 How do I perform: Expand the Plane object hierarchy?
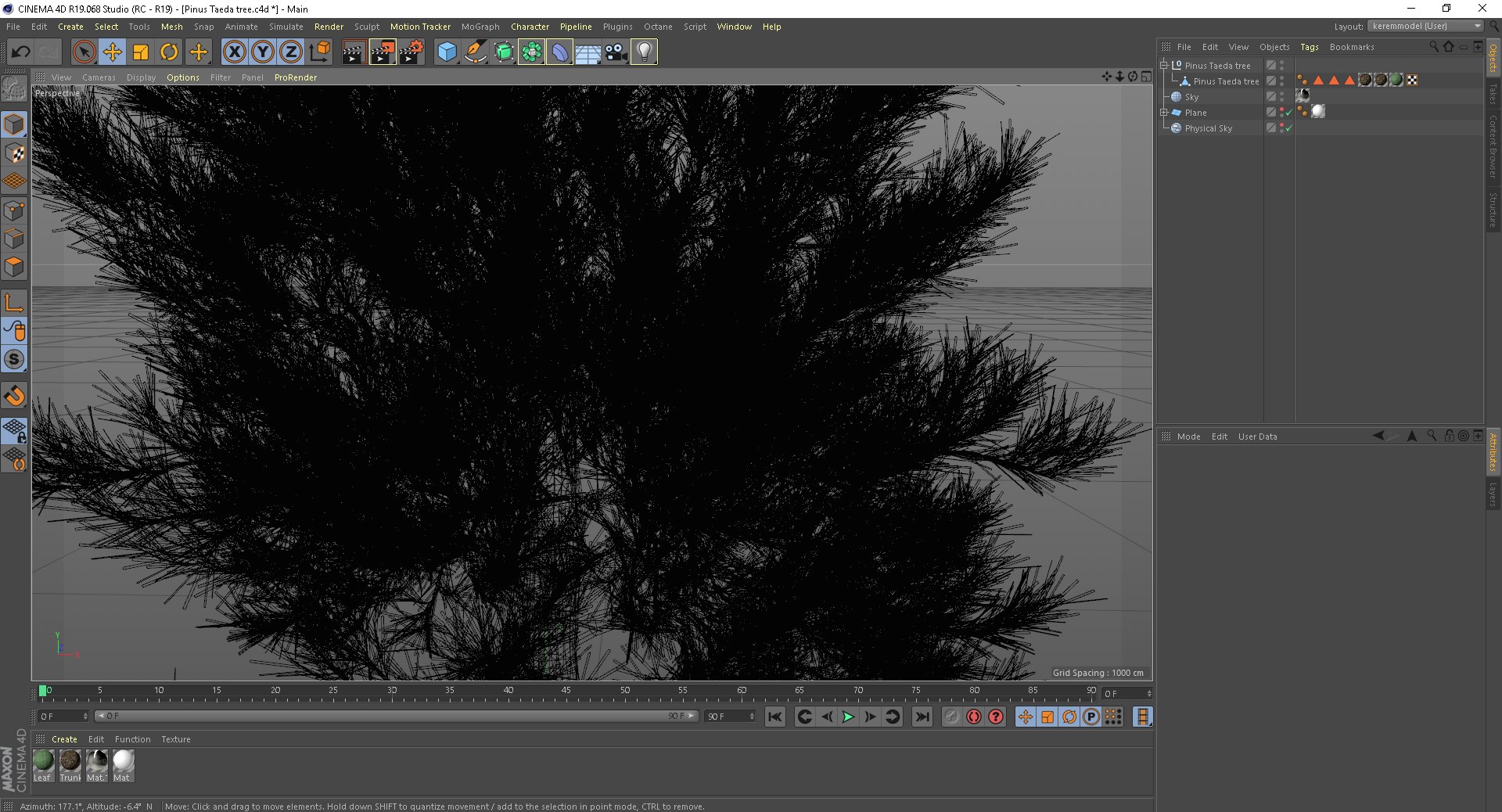1164,113
